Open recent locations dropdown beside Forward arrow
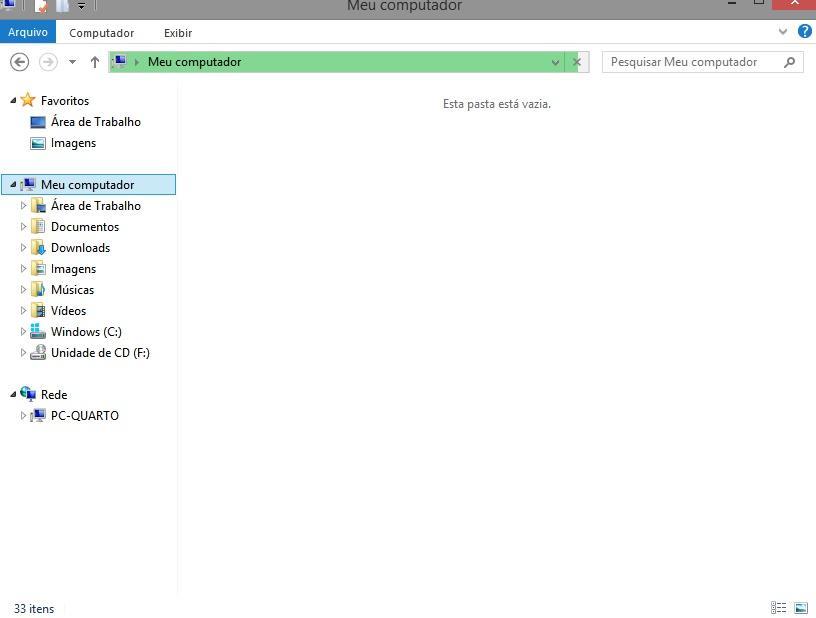816x618 pixels. (72, 62)
